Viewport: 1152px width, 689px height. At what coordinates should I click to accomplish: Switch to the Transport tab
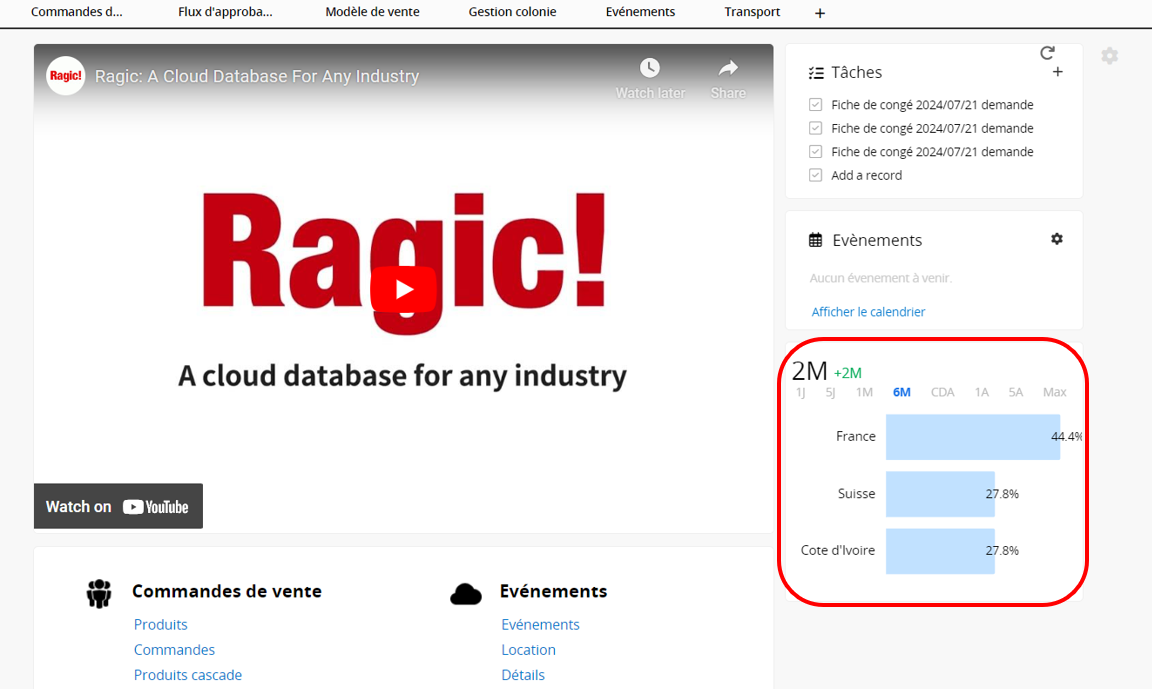point(752,12)
